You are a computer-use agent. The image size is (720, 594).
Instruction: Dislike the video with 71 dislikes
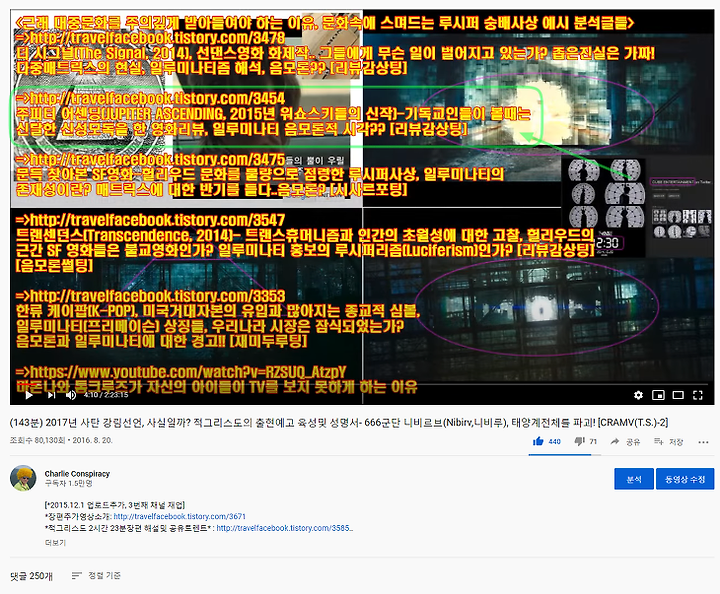tap(585, 441)
